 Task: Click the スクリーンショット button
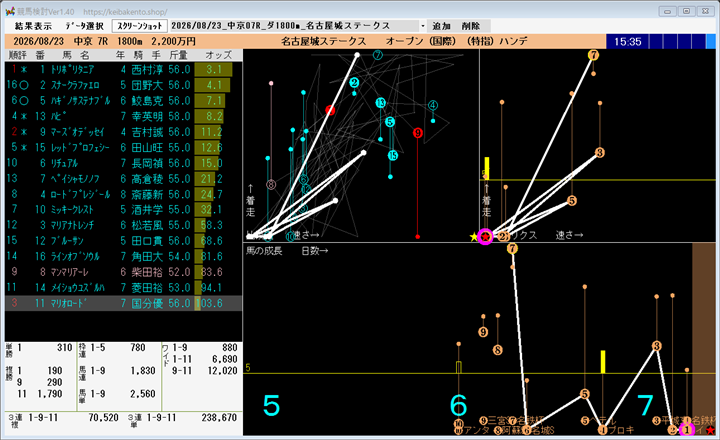[x=139, y=26]
